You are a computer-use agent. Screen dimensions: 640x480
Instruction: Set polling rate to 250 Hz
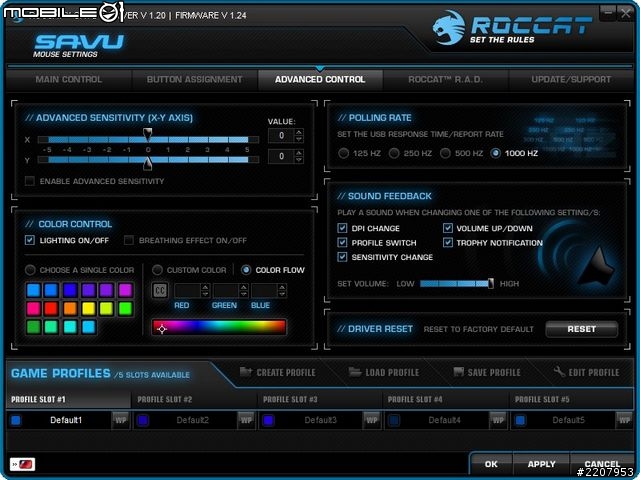[394, 153]
